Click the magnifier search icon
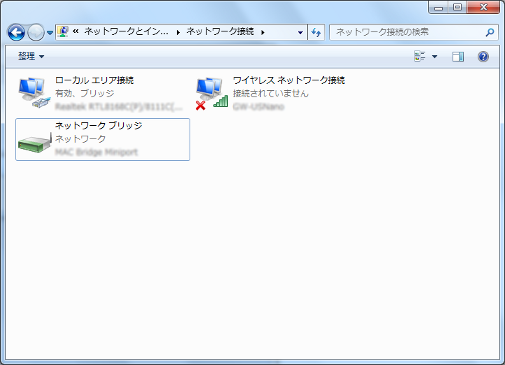 pyautogui.click(x=490, y=32)
